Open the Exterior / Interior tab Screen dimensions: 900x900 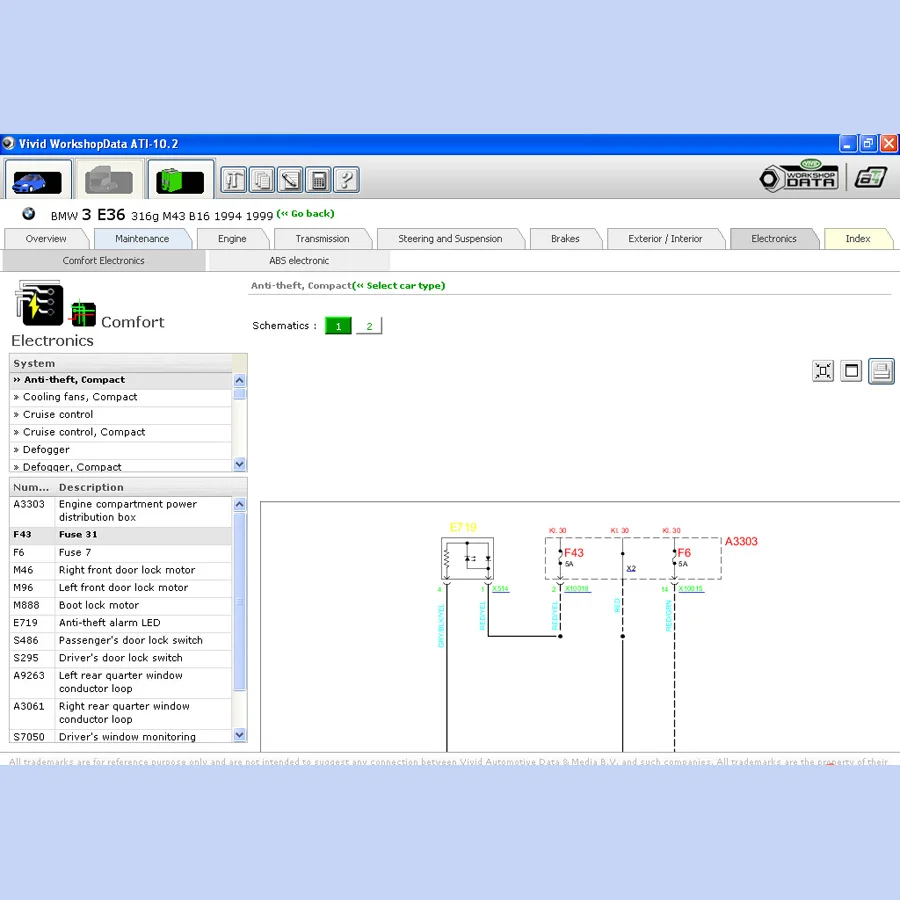pyautogui.click(x=665, y=239)
